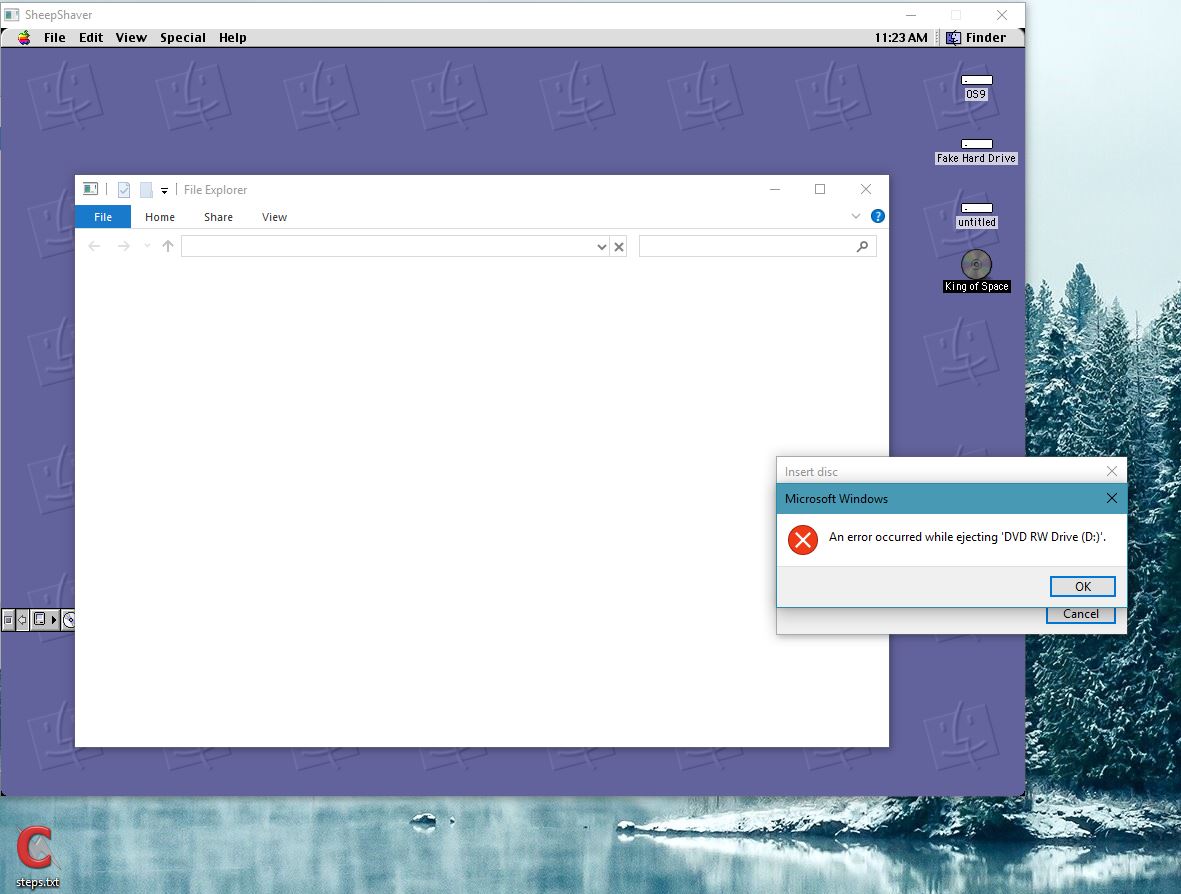Open the steps.txt desktop file

37,857
